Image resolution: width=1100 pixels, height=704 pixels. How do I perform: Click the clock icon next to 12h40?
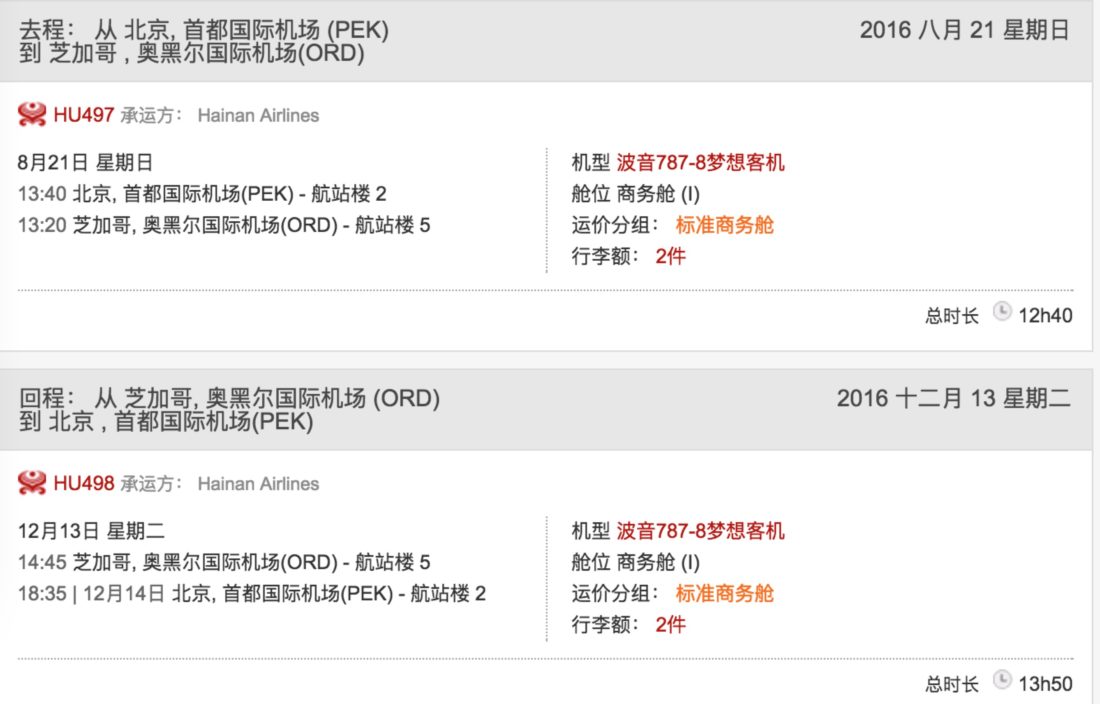click(x=1002, y=311)
